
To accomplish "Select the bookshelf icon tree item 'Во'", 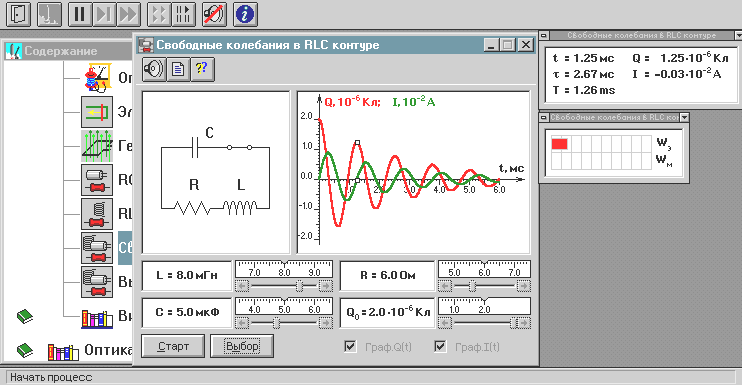I will point(97,318).
